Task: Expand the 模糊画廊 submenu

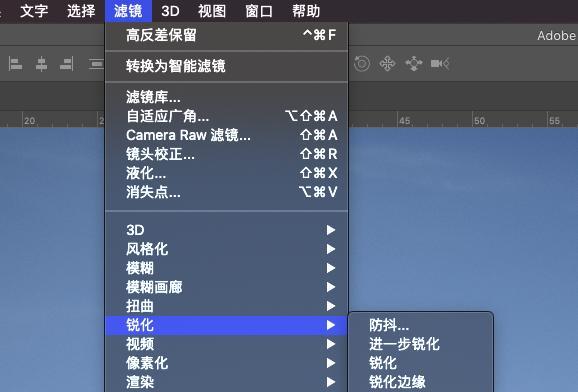Action: point(227,287)
